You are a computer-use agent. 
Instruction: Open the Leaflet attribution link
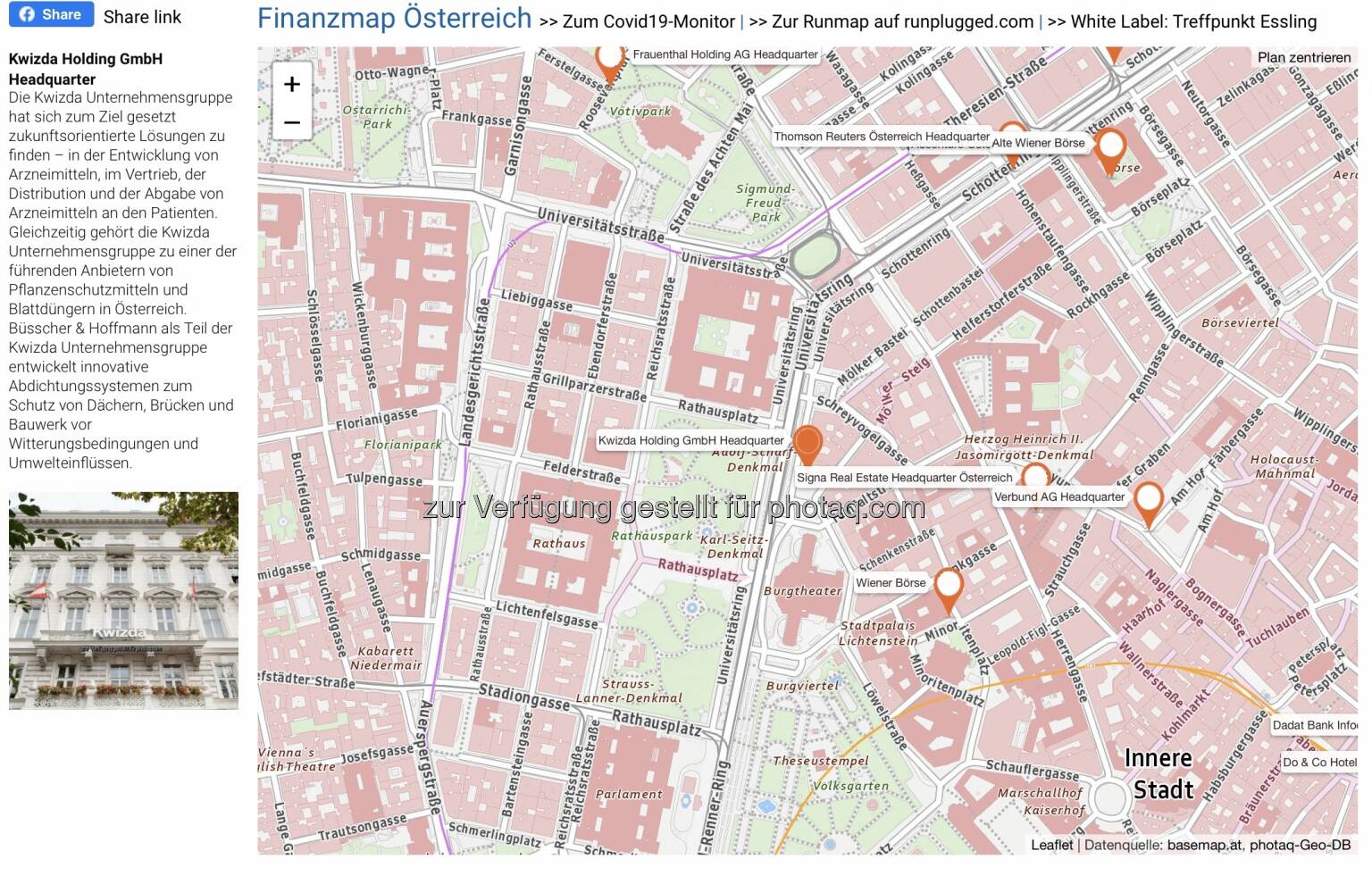click(x=1051, y=845)
